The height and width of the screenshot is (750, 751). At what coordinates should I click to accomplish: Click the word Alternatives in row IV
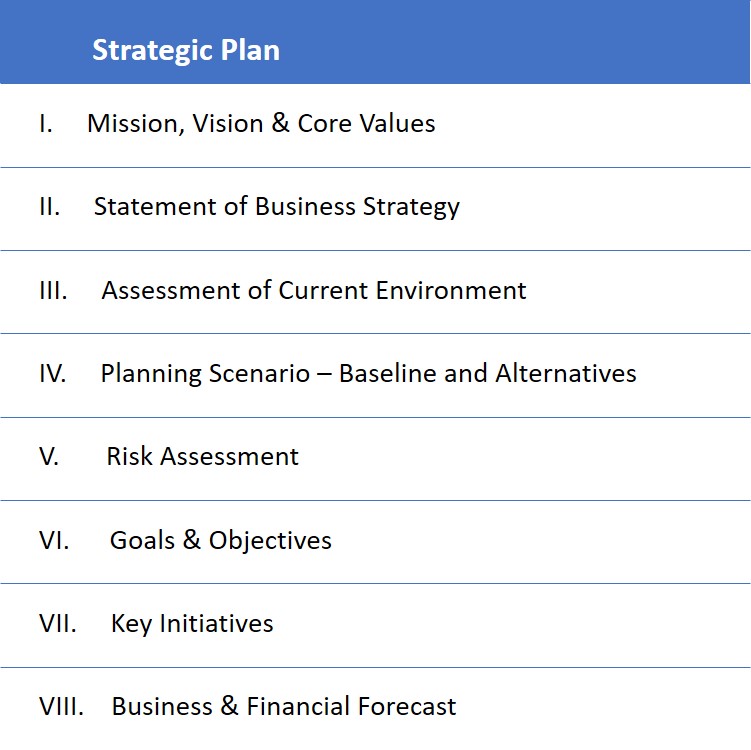566,373
